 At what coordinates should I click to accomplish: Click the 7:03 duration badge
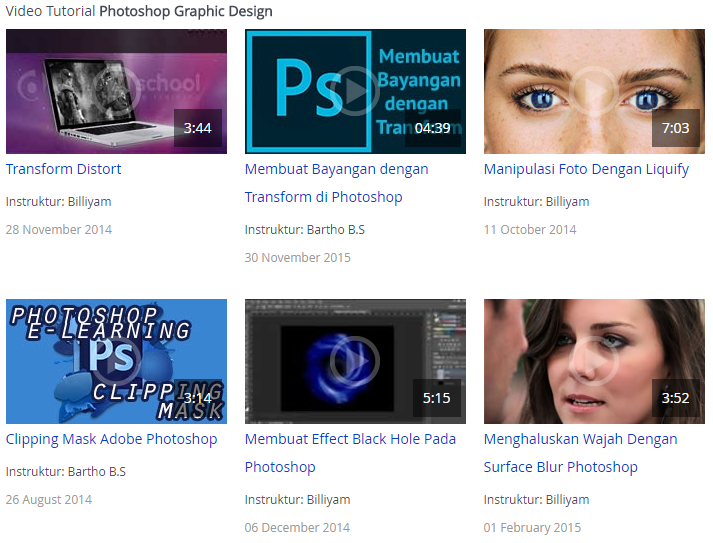coord(676,128)
